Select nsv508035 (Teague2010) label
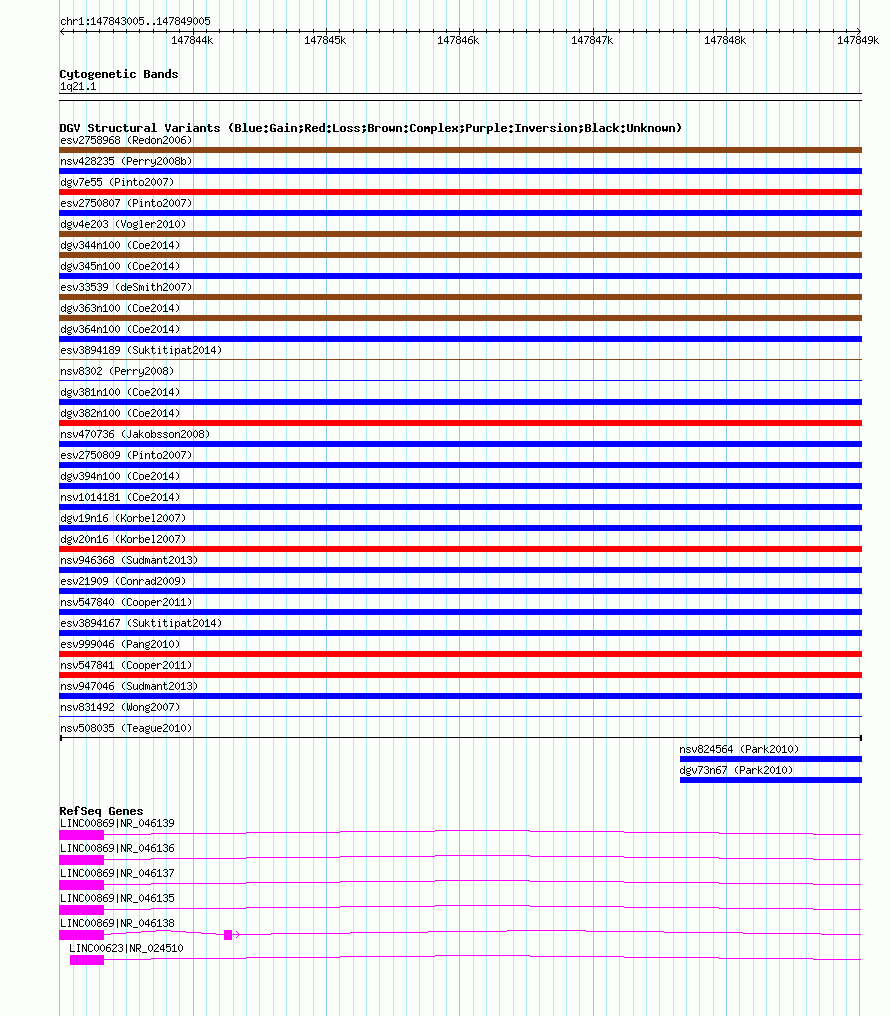 click(126, 728)
